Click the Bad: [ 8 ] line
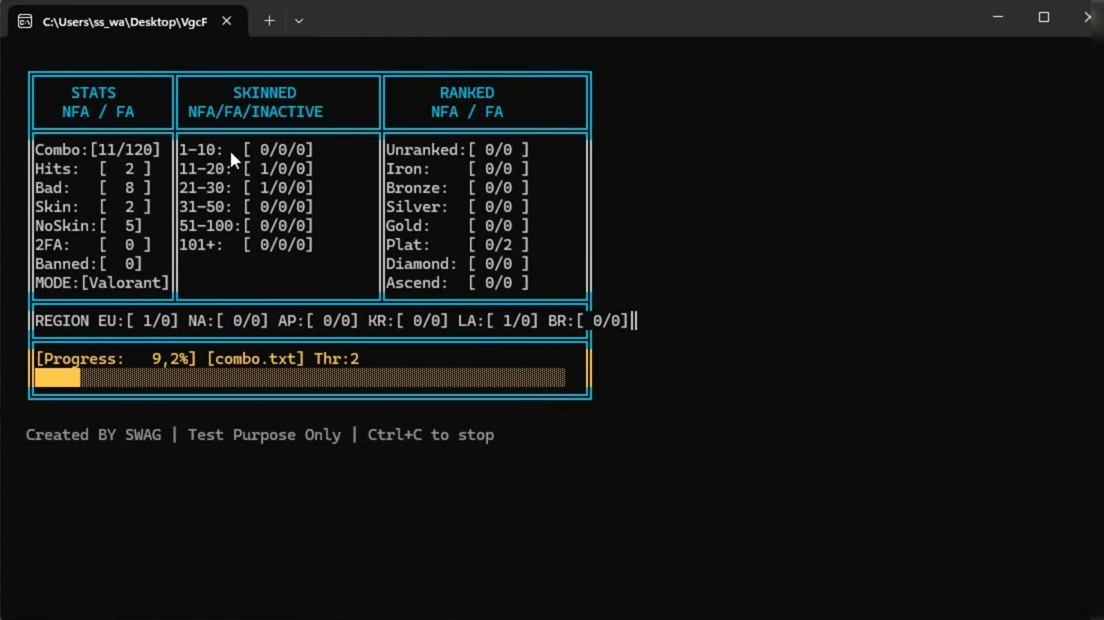Screen dimensions: 1104x620 (x=93, y=188)
